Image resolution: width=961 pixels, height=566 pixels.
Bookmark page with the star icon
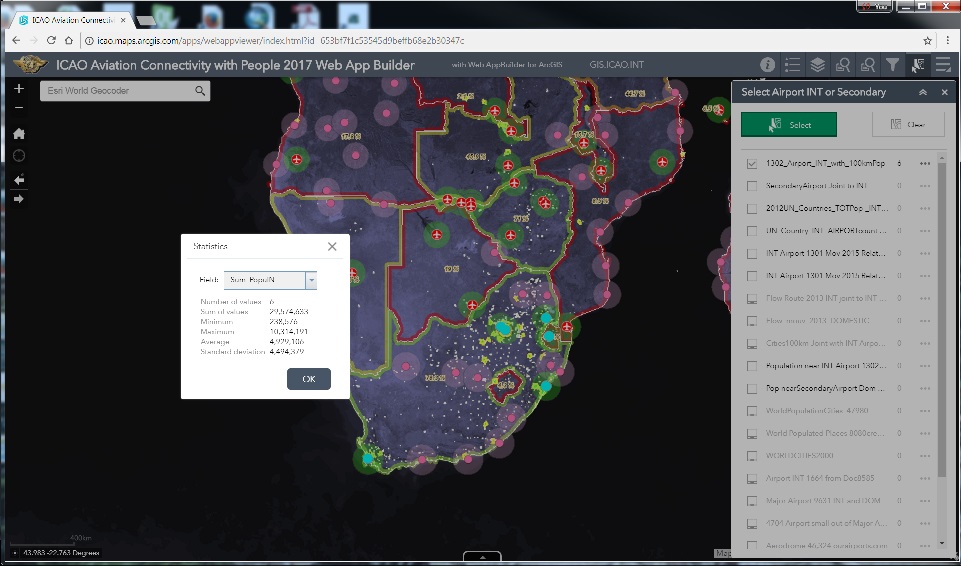(x=927, y=40)
